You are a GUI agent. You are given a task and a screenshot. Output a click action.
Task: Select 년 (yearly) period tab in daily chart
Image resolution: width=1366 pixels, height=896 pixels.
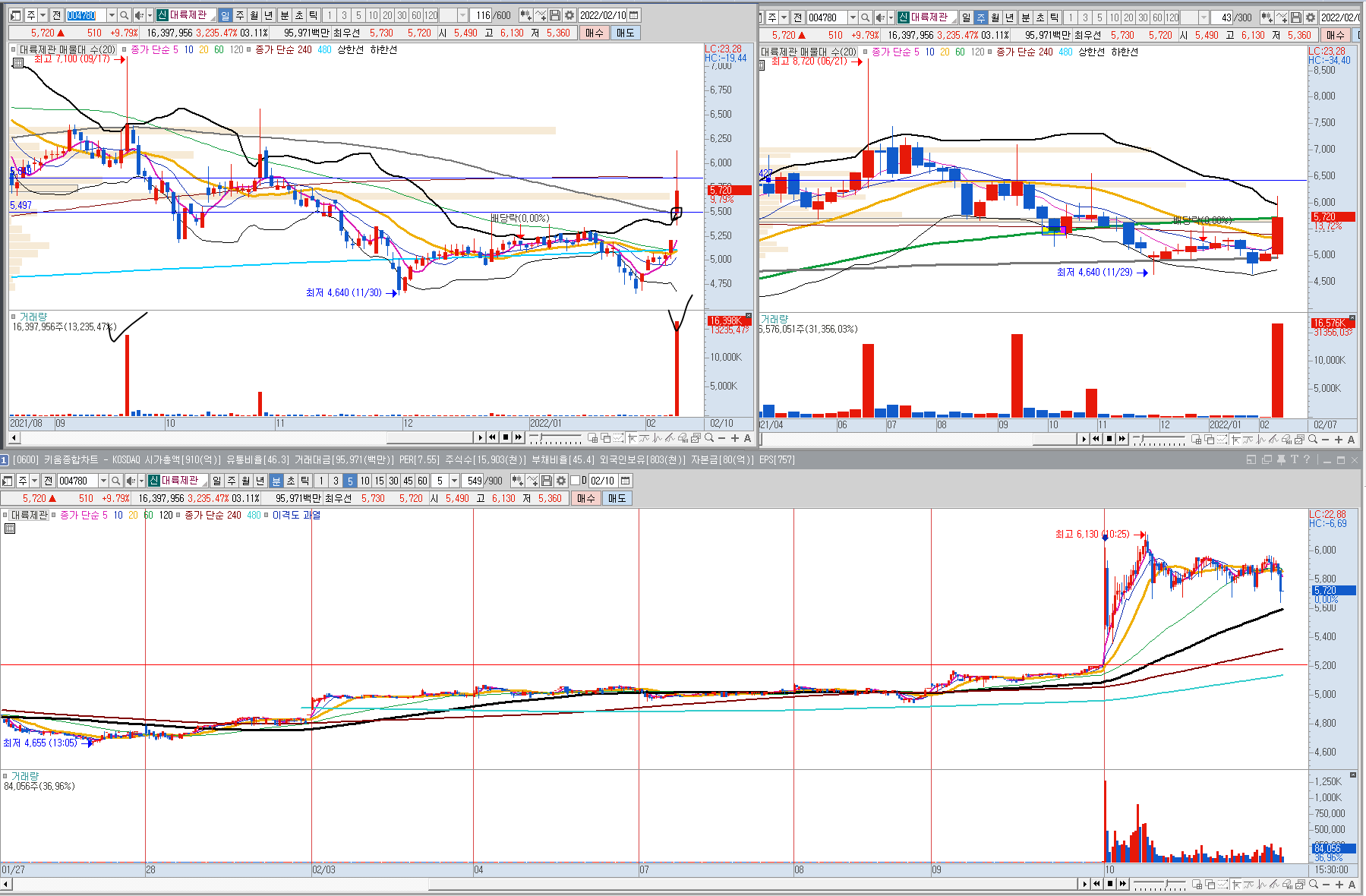[x=268, y=15]
